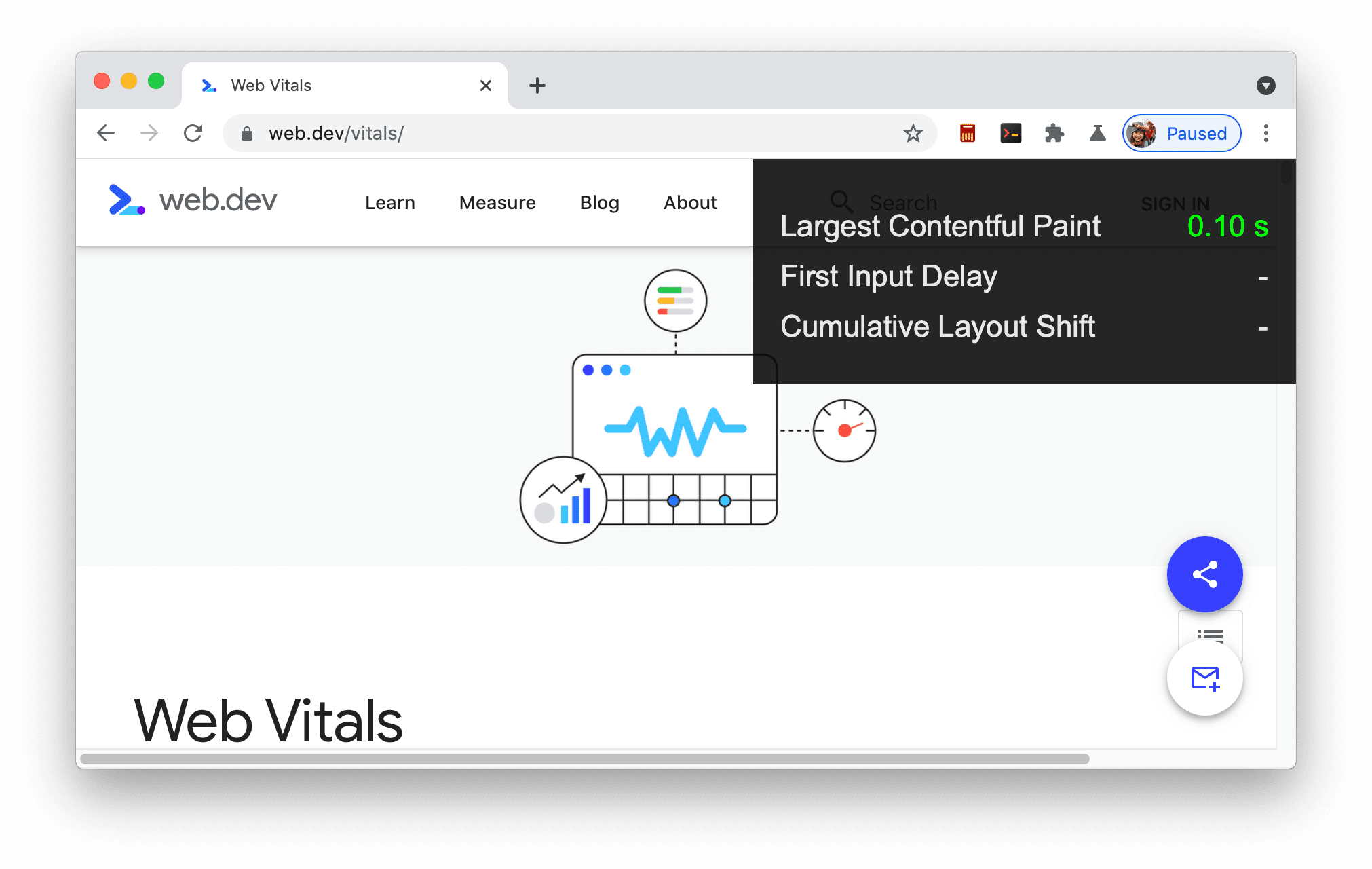Select the Measure navigation menu item

click(497, 201)
